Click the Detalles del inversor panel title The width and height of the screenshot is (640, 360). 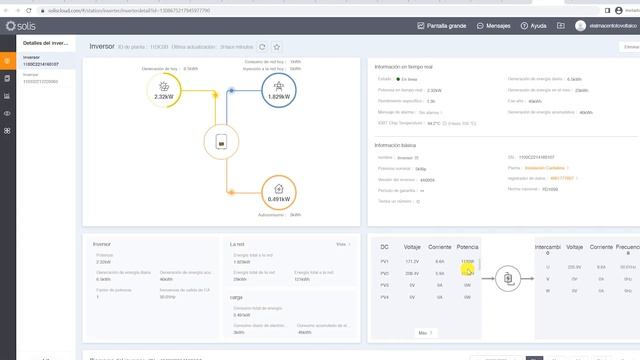pyautogui.click(x=46, y=43)
